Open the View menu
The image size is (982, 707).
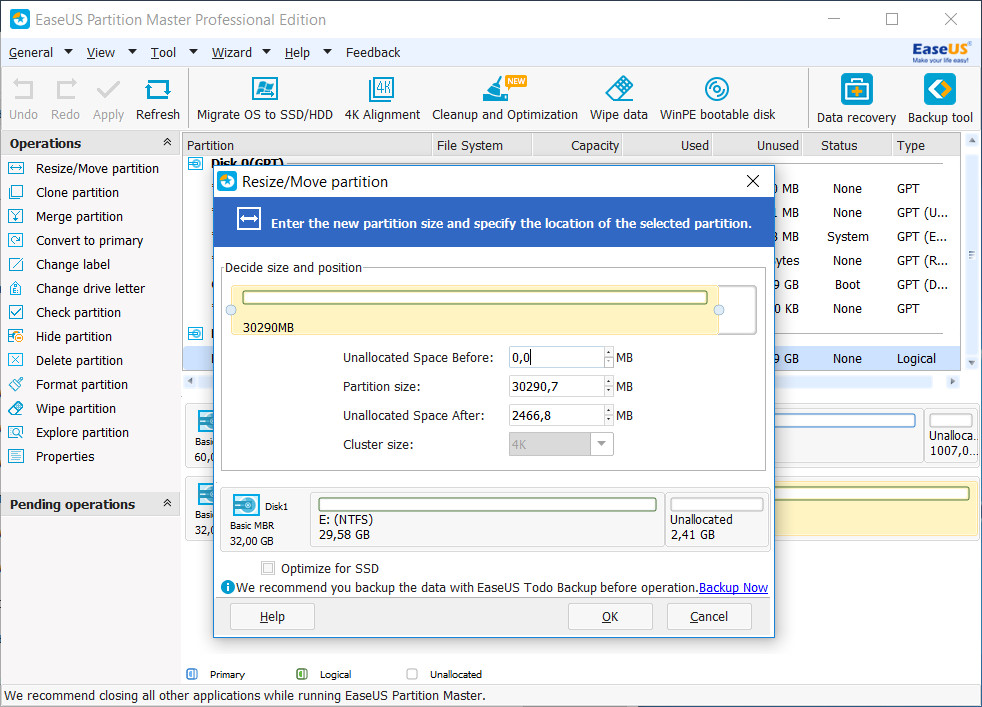pos(100,53)
